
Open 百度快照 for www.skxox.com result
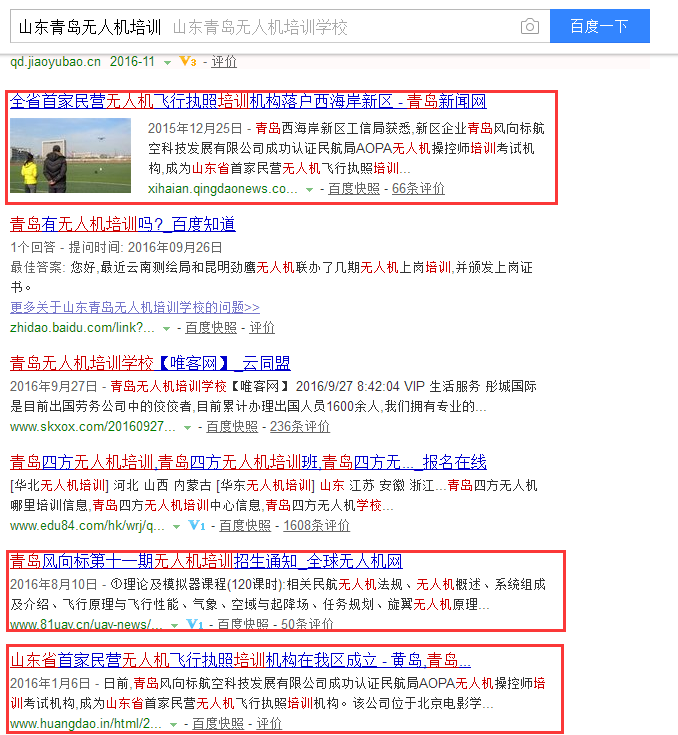click(232, 427)
